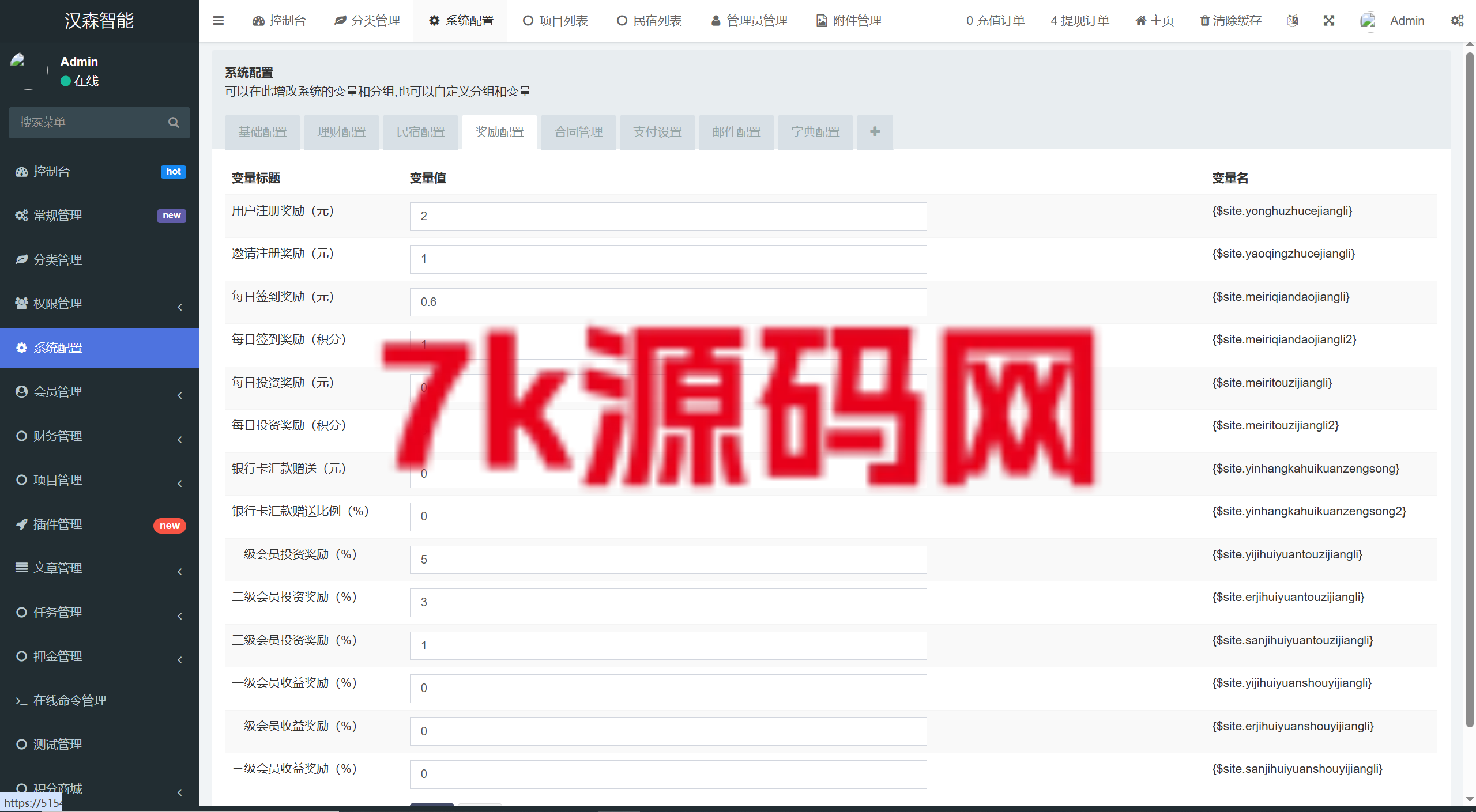Open the 4 提现订单 link

1080,21
